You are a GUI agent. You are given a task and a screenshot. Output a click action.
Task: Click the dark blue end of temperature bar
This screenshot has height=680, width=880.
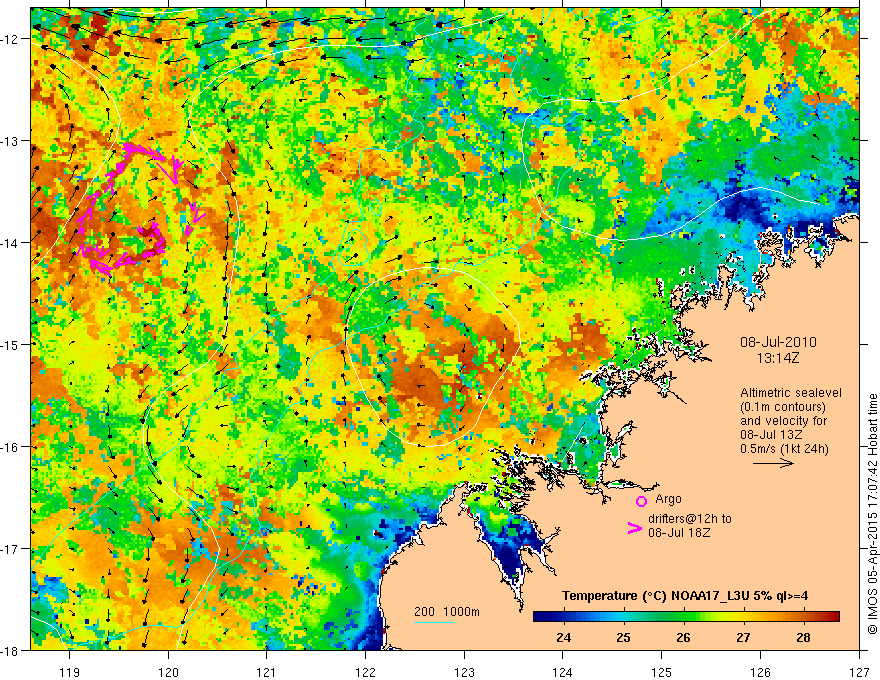click(x=539, y=617)
